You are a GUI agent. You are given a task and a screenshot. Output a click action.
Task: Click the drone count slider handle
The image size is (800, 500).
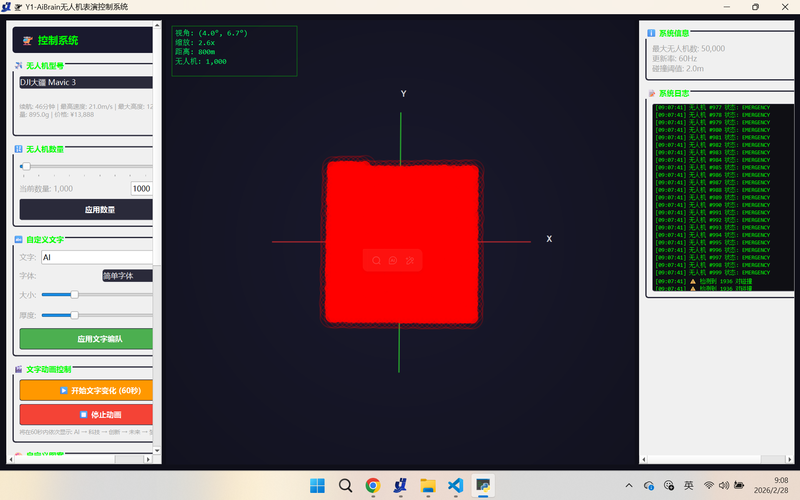[x=25, y=167]
